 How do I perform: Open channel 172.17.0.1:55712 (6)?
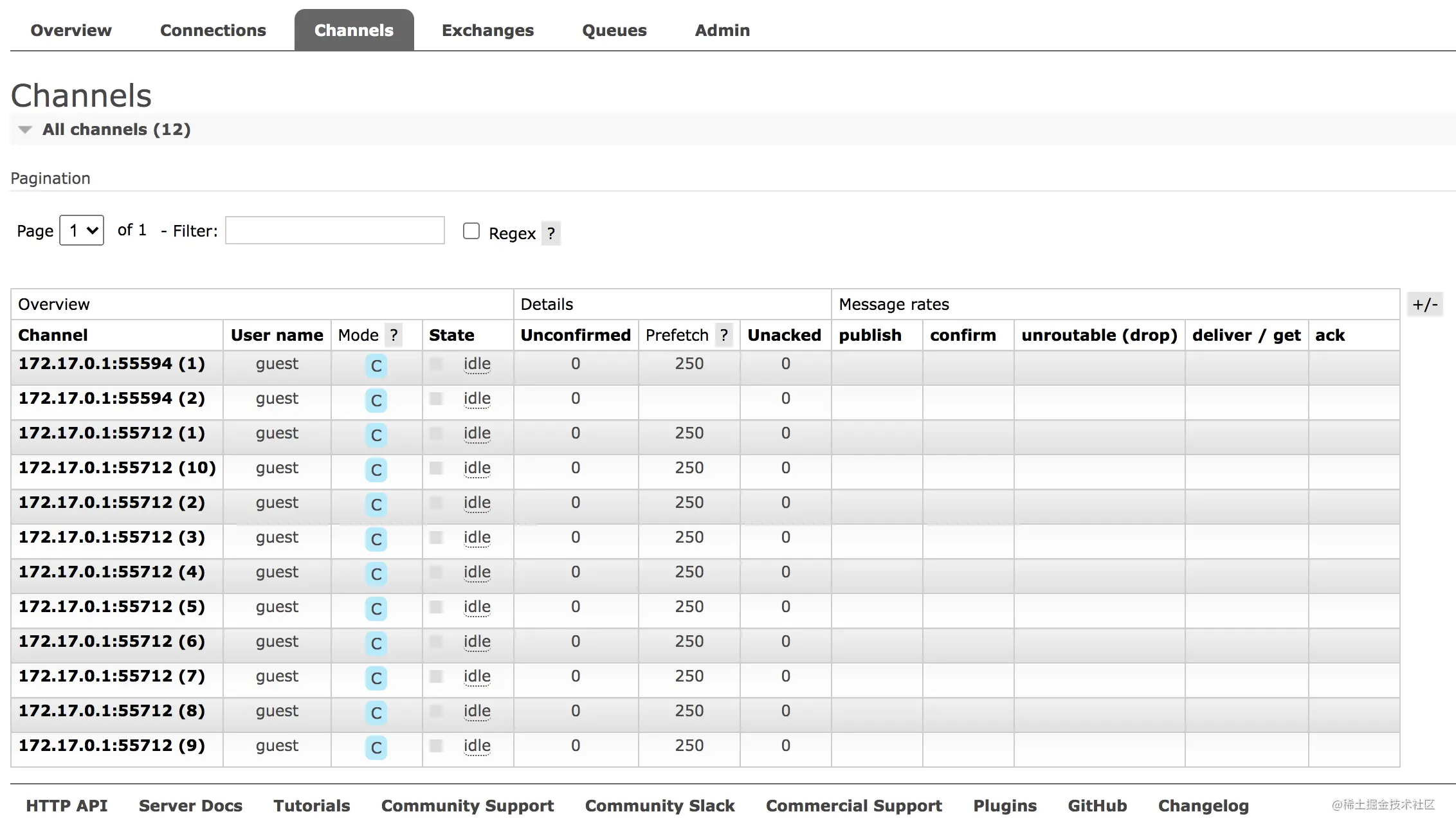click(112, 641)
